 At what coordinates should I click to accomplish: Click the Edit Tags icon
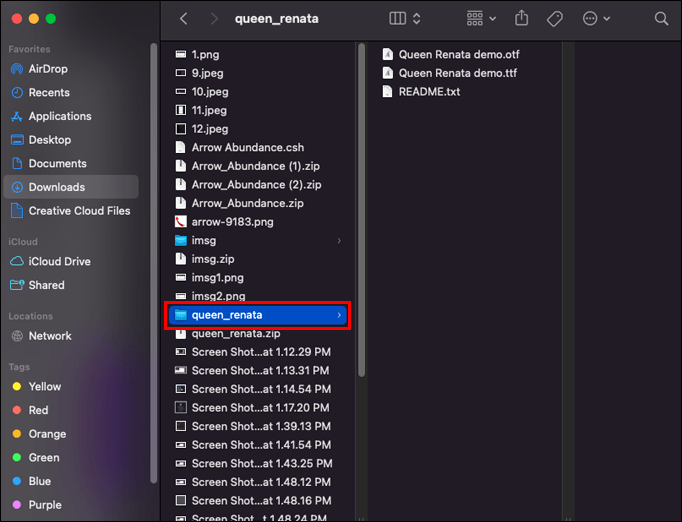[x=554, y=19]
